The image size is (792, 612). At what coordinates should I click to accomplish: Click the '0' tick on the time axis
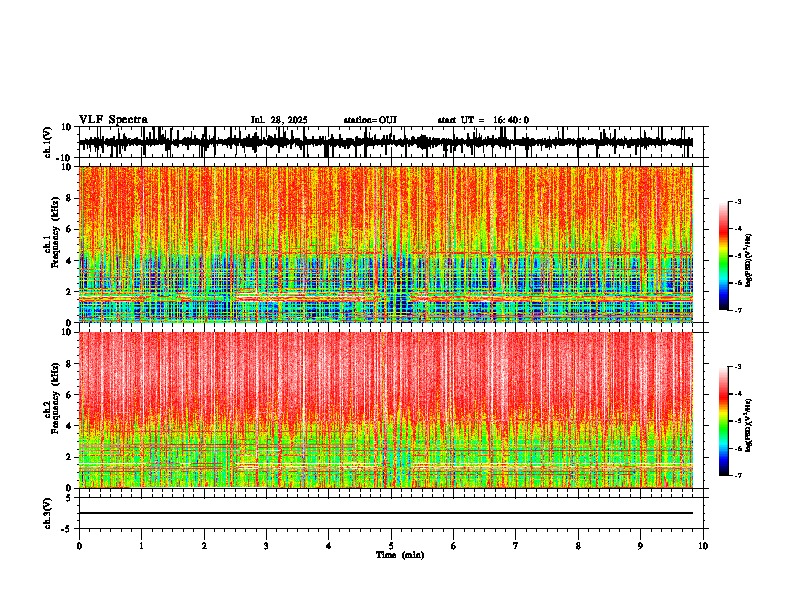(79, 546)
